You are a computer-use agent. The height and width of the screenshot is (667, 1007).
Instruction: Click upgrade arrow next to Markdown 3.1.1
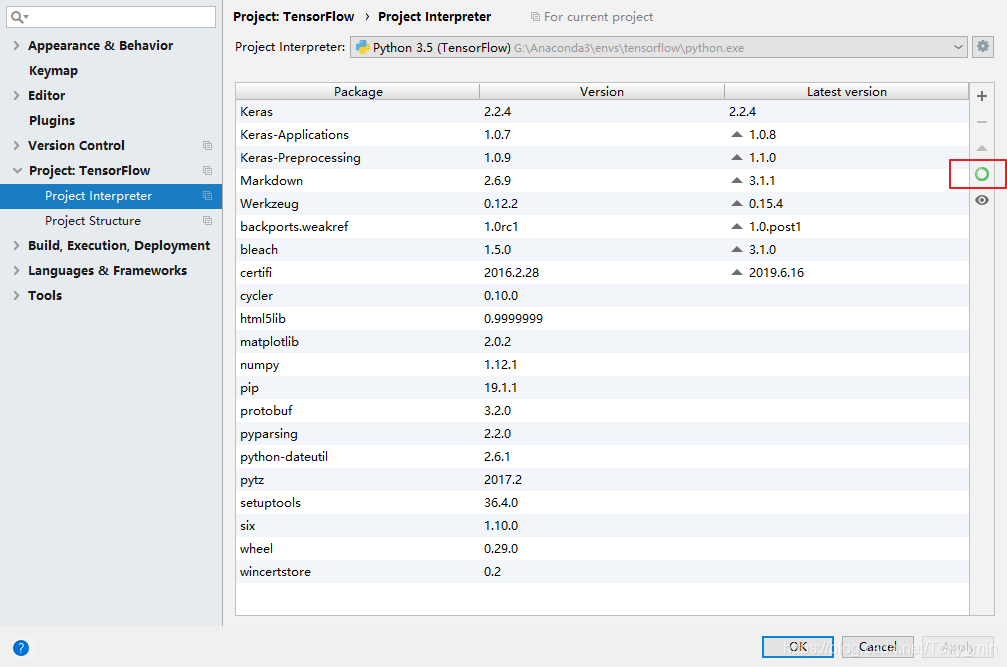737,180
